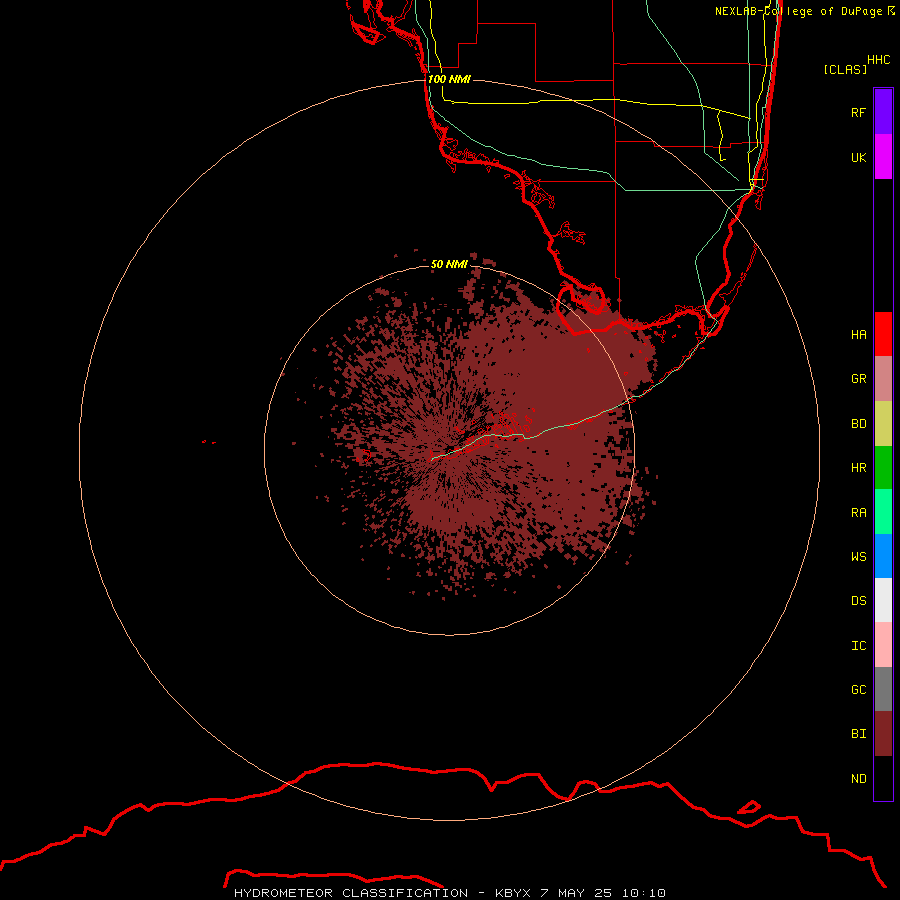This screenshot has width=900, height=900.
Task: Click the HR legend label
Action: click(858, 468)
